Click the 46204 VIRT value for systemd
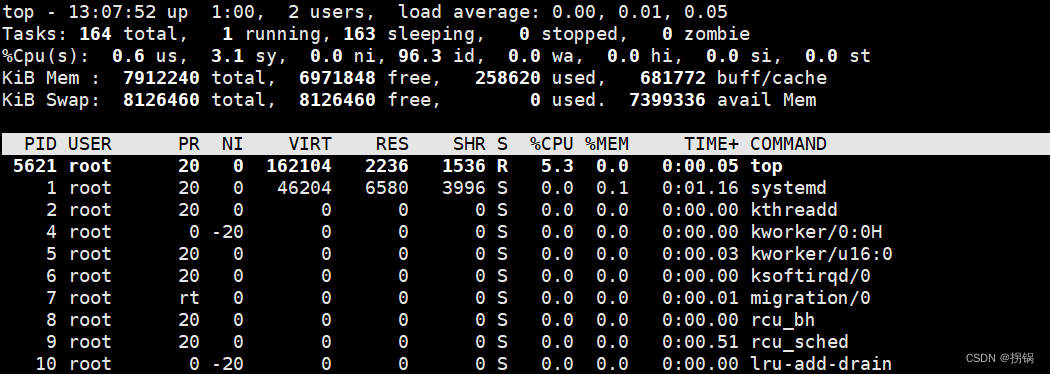This screenshot has width=1050, height=374. [x=305, y=188]
